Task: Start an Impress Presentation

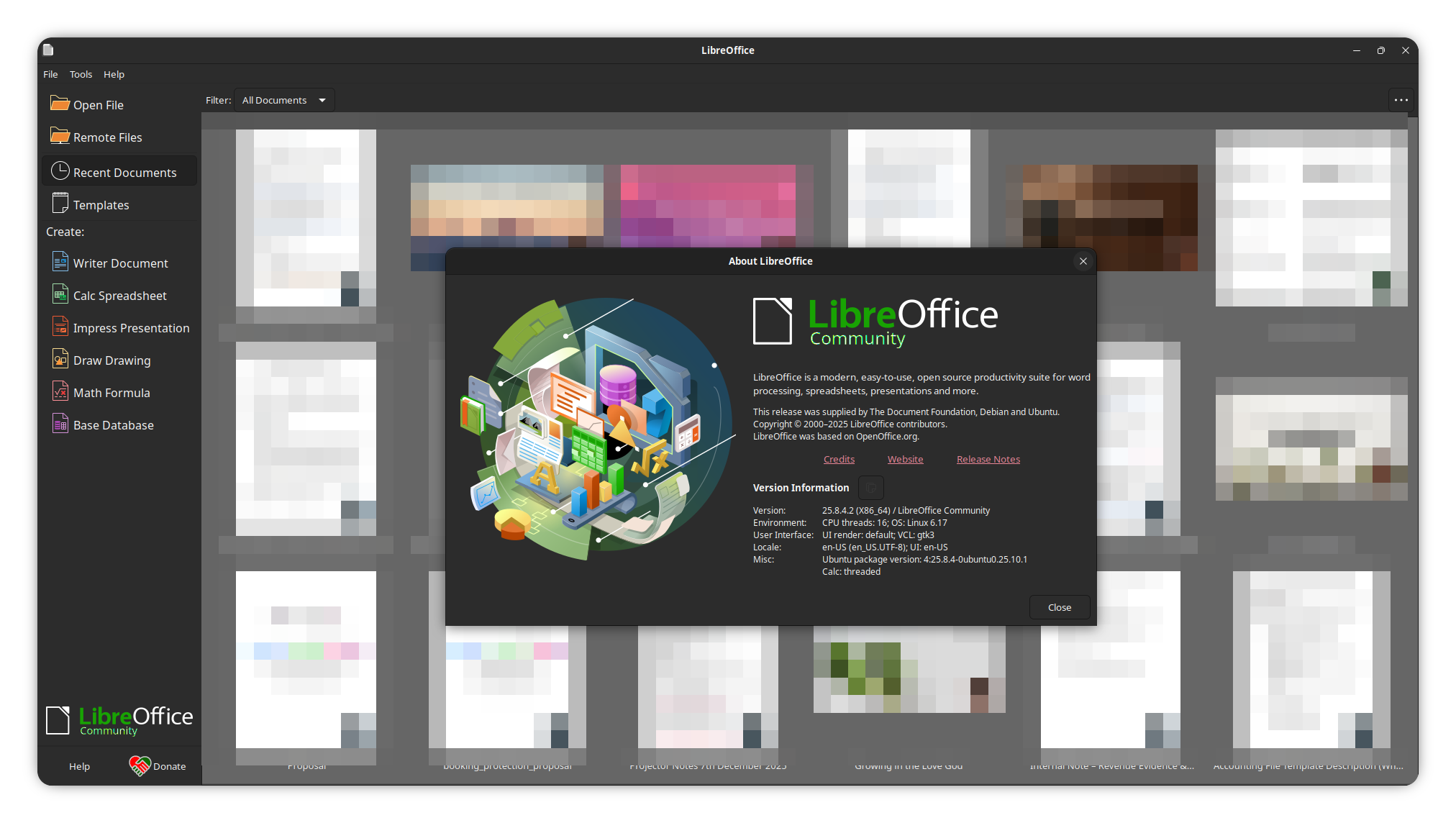Action: (x=130, y=327)
